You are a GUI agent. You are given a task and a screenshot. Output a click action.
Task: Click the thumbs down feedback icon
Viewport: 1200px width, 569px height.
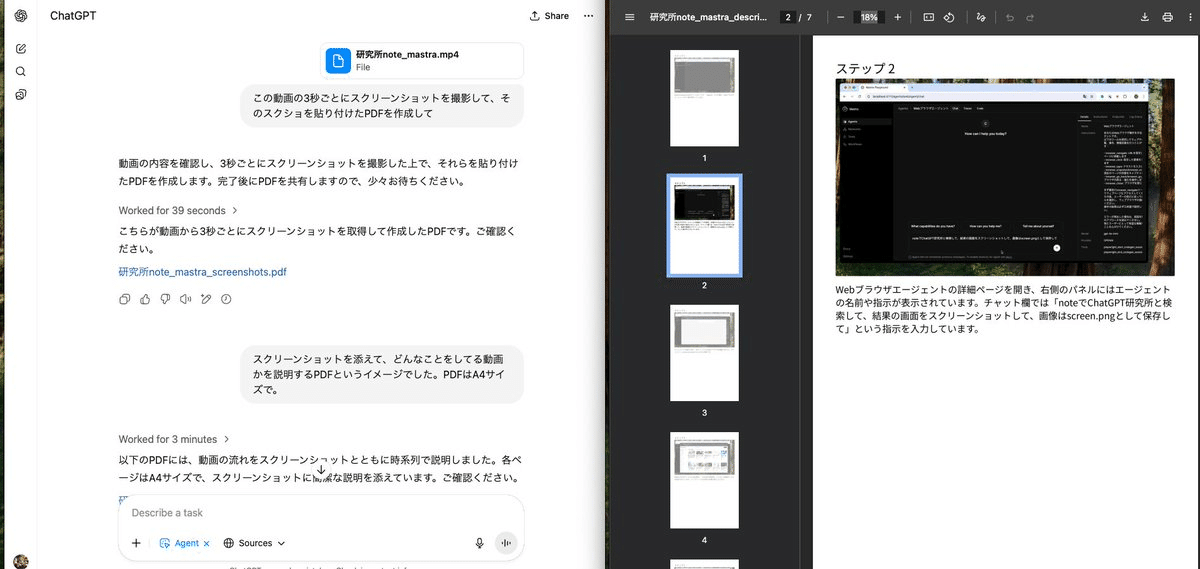tap(165, 299)
